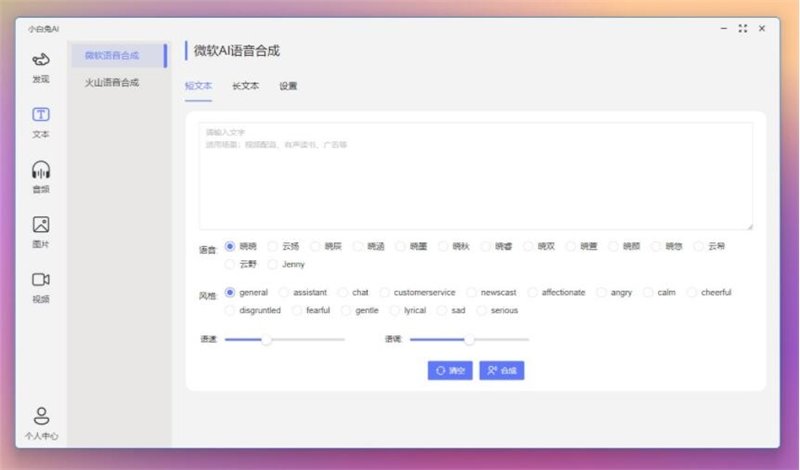The width and height of the screenshot is (800, 470).
Task: Click the 合成 synthesize button
Action: tap(502, 370)
